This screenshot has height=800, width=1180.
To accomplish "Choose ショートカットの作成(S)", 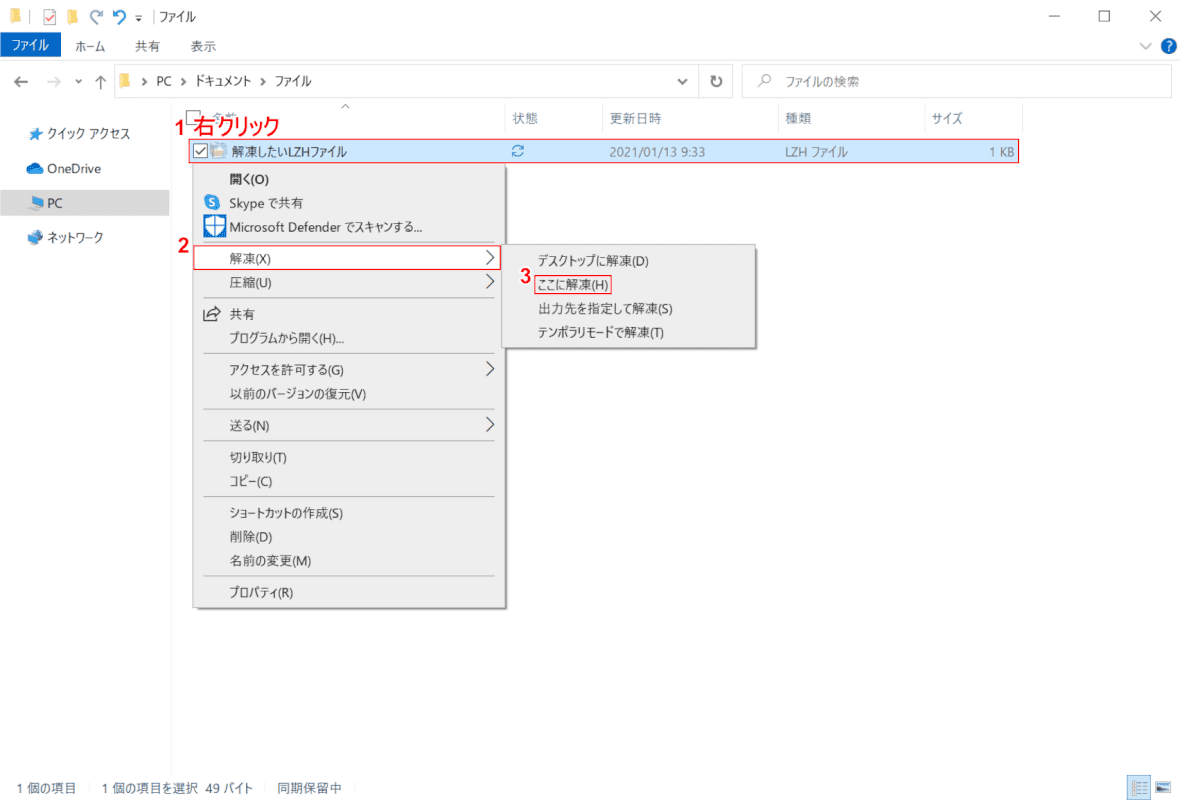I will (x=349, y=513).
